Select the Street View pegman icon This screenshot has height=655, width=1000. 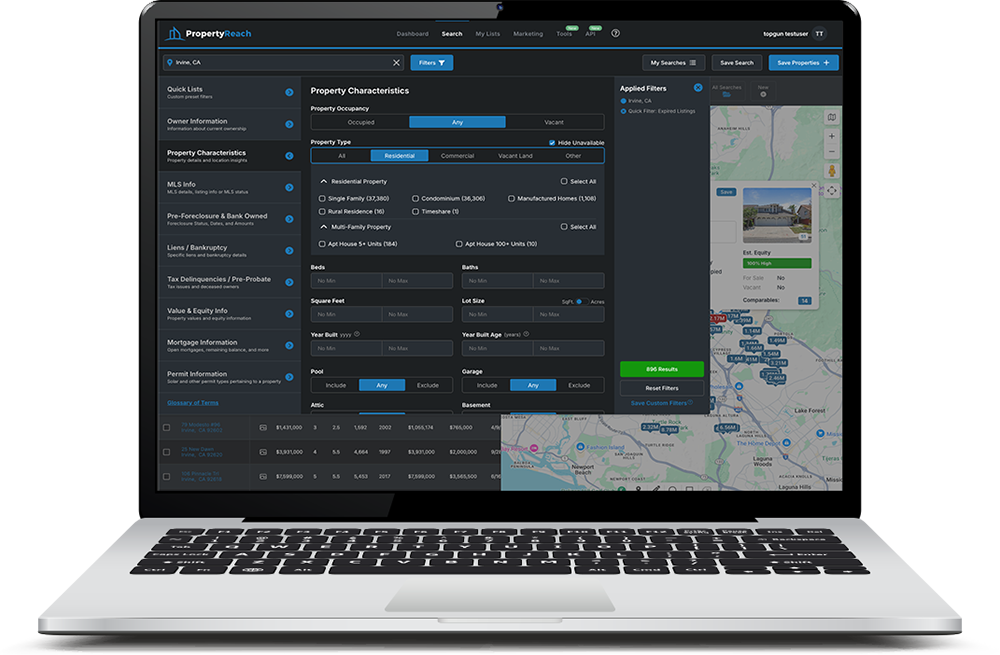coord(832,171)
